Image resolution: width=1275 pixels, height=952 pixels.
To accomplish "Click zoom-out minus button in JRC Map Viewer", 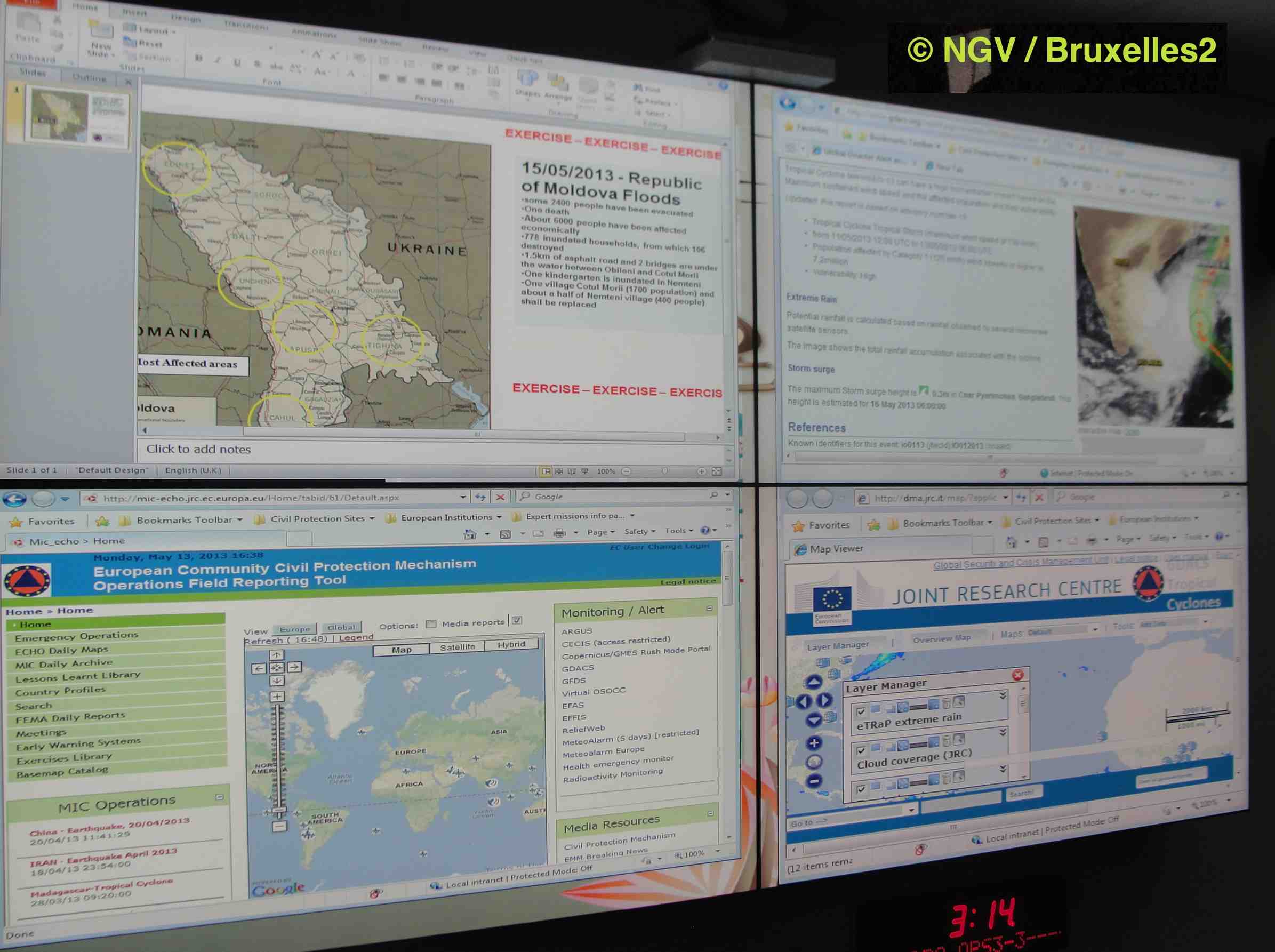I will [814, 781].
